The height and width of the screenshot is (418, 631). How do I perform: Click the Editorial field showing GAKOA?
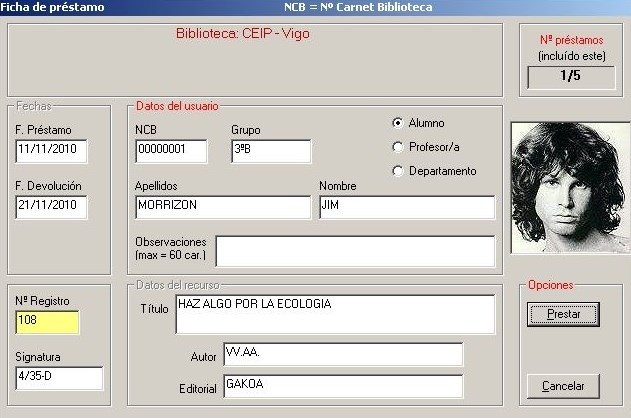pos(343,386)
